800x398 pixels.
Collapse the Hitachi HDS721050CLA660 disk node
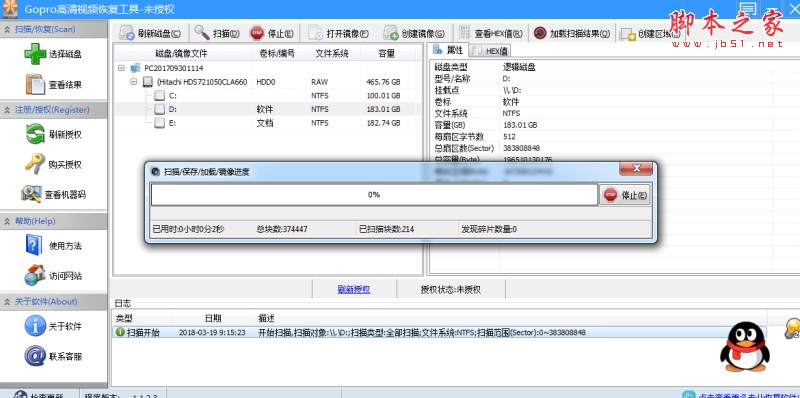tap(134, 82)
